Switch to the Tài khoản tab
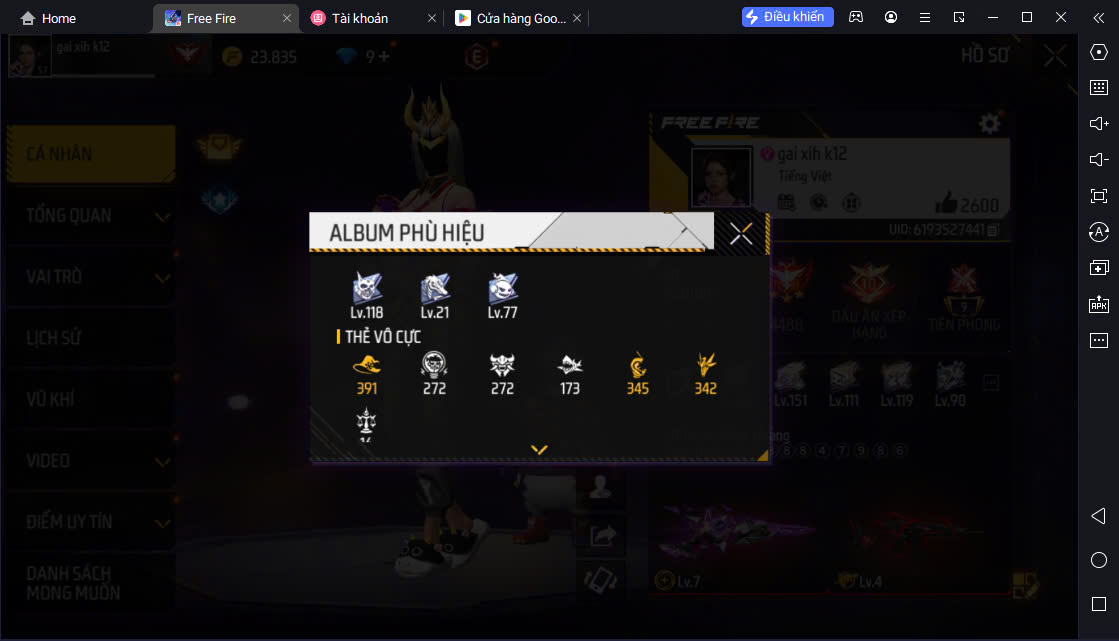This screenshot has height=641, width=1119. point(360,19)
